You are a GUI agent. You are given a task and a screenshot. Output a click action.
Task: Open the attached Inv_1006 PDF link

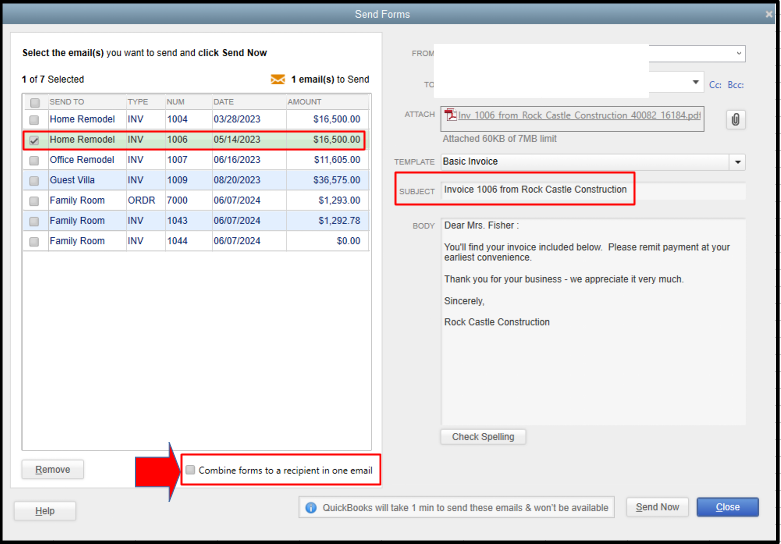click(x=580, y=115)
